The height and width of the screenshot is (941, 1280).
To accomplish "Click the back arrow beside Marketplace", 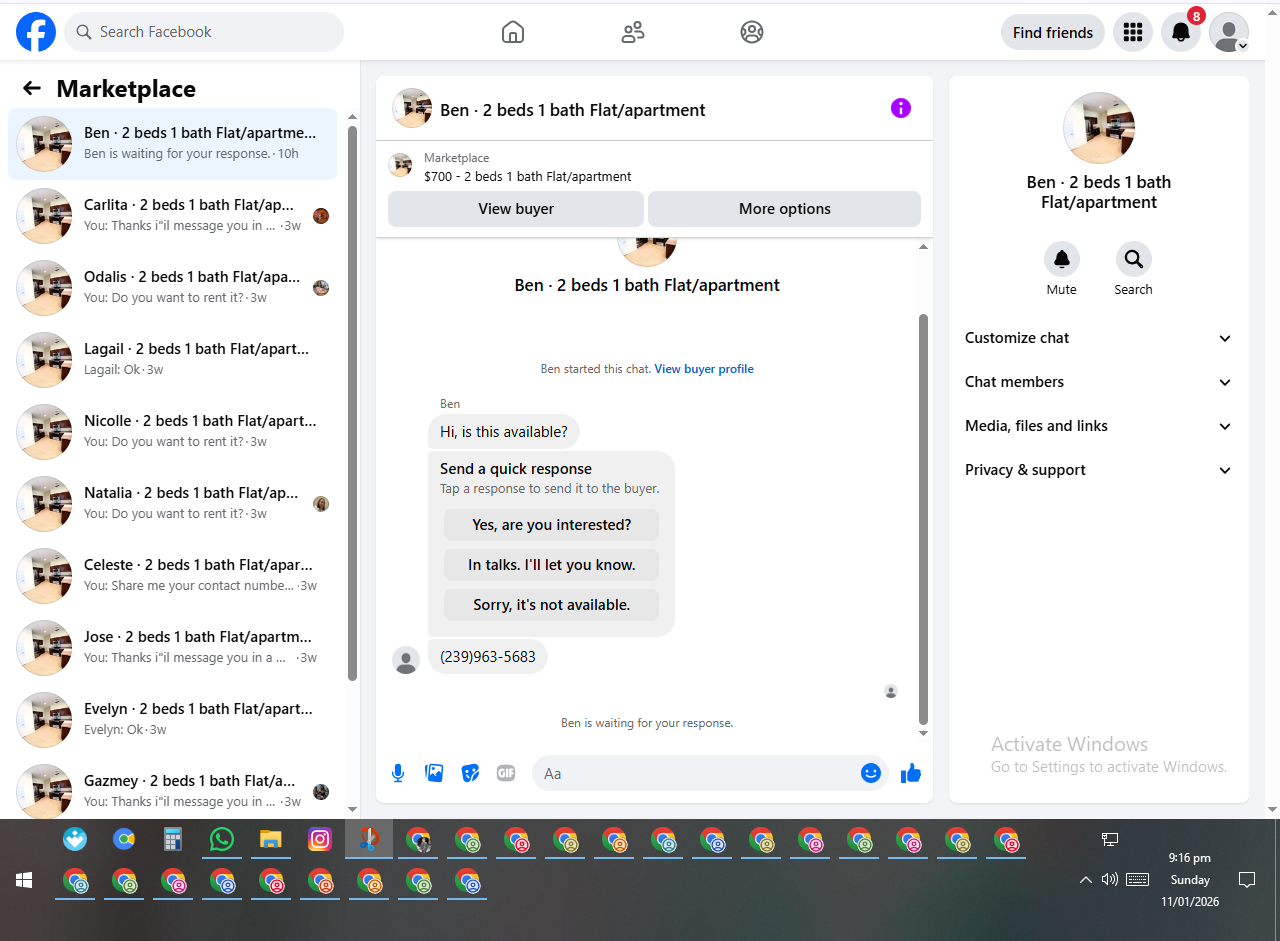I will 32,89.
